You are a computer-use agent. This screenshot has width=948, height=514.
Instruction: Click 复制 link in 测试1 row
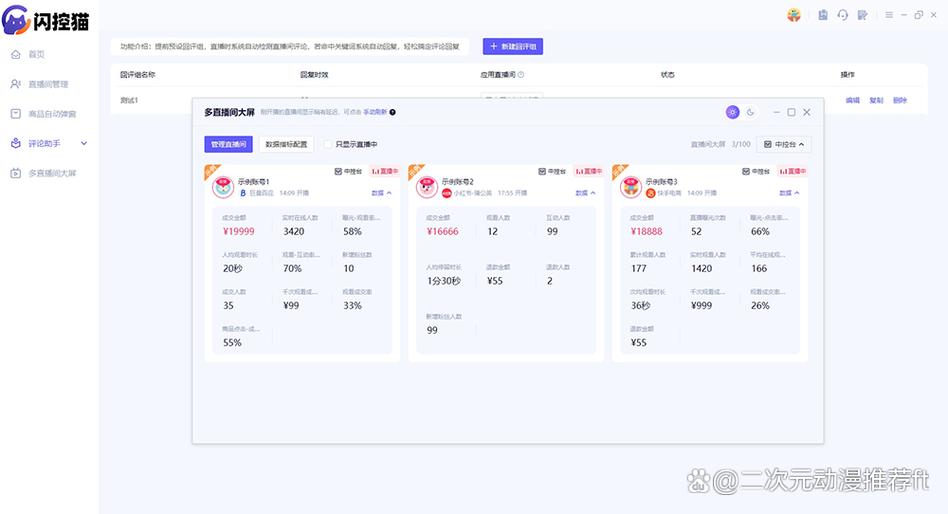[x=876, y=100]
